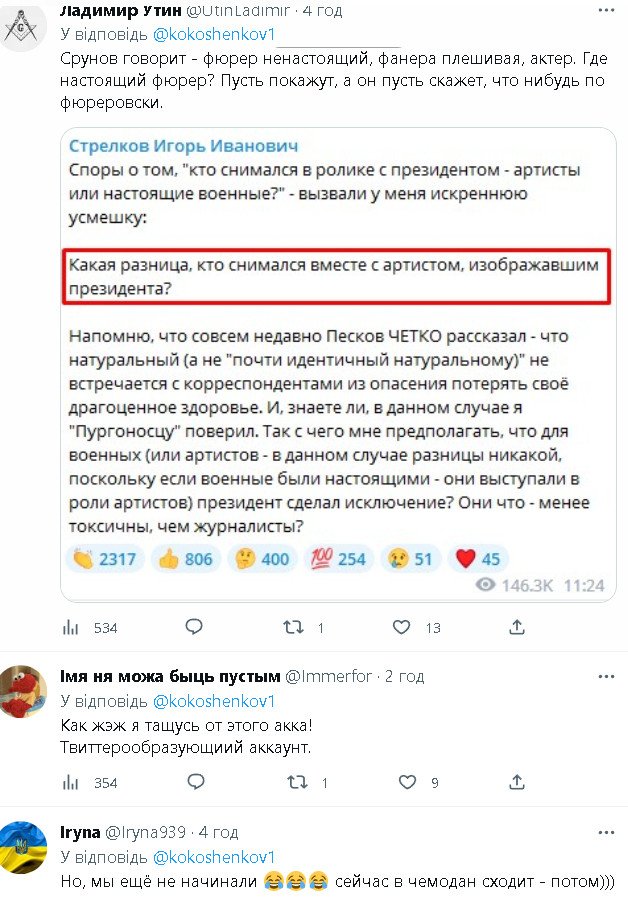Open @kokoshenkov1 link in Immerfor's reply
Viewport: 628px width, 898px height.
[213, 701]
